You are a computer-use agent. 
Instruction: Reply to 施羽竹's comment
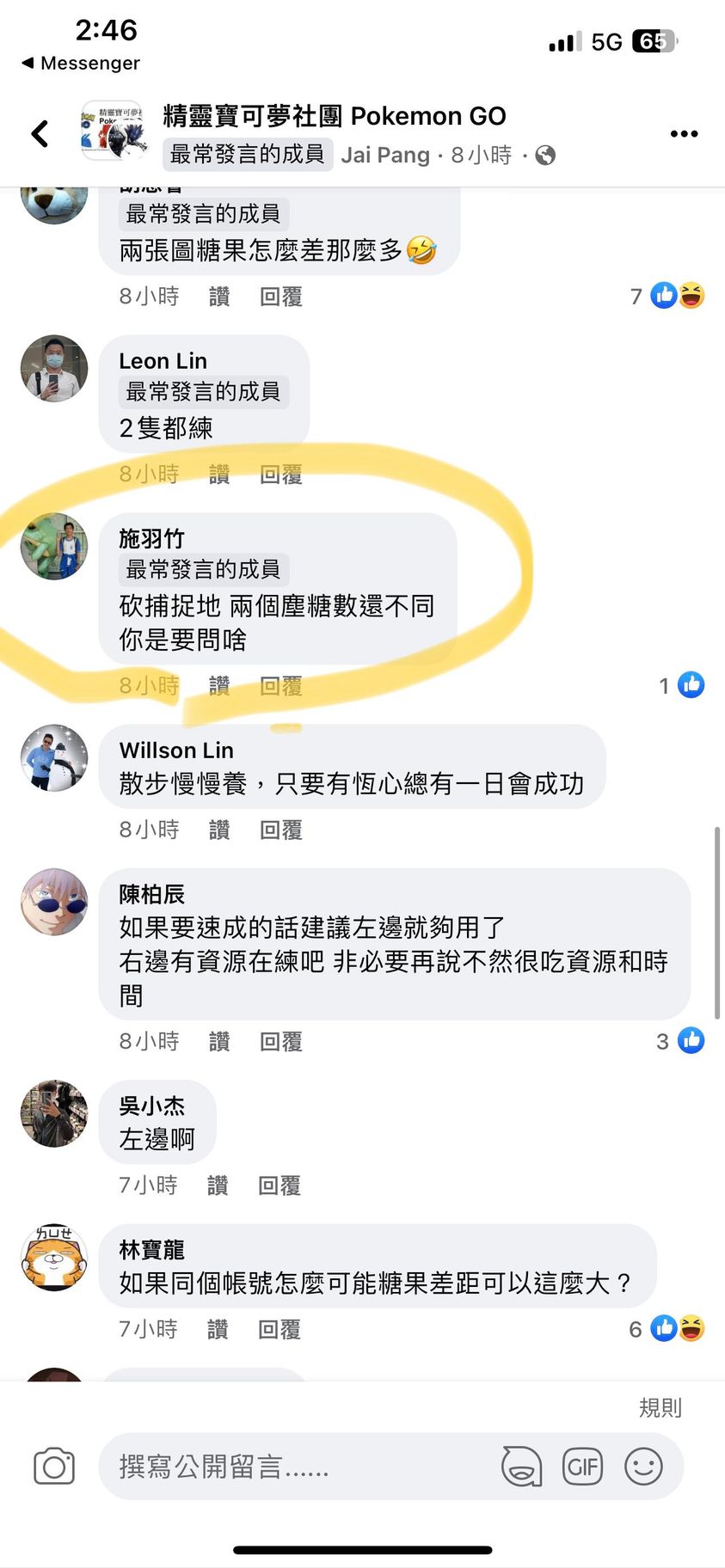[x=281, y=685]
